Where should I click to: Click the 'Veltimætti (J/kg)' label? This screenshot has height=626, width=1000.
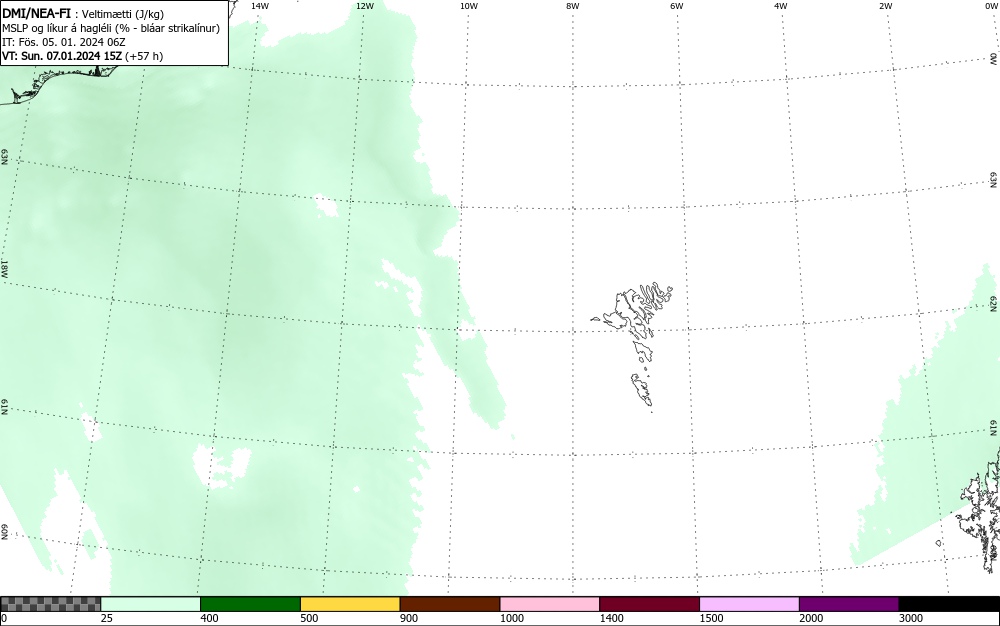point(123,14)
